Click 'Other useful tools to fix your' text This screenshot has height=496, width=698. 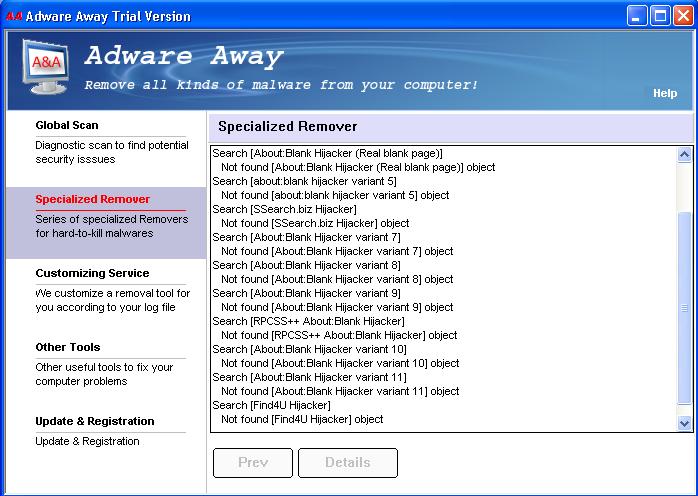click(x=104, y=367)
